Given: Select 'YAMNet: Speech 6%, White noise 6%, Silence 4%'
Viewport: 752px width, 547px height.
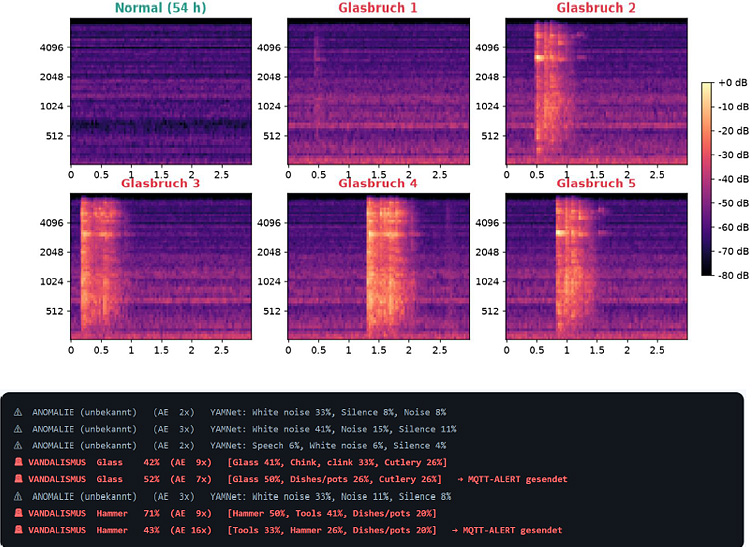Looking at the screenshot, I should click(x=328, y=446).
